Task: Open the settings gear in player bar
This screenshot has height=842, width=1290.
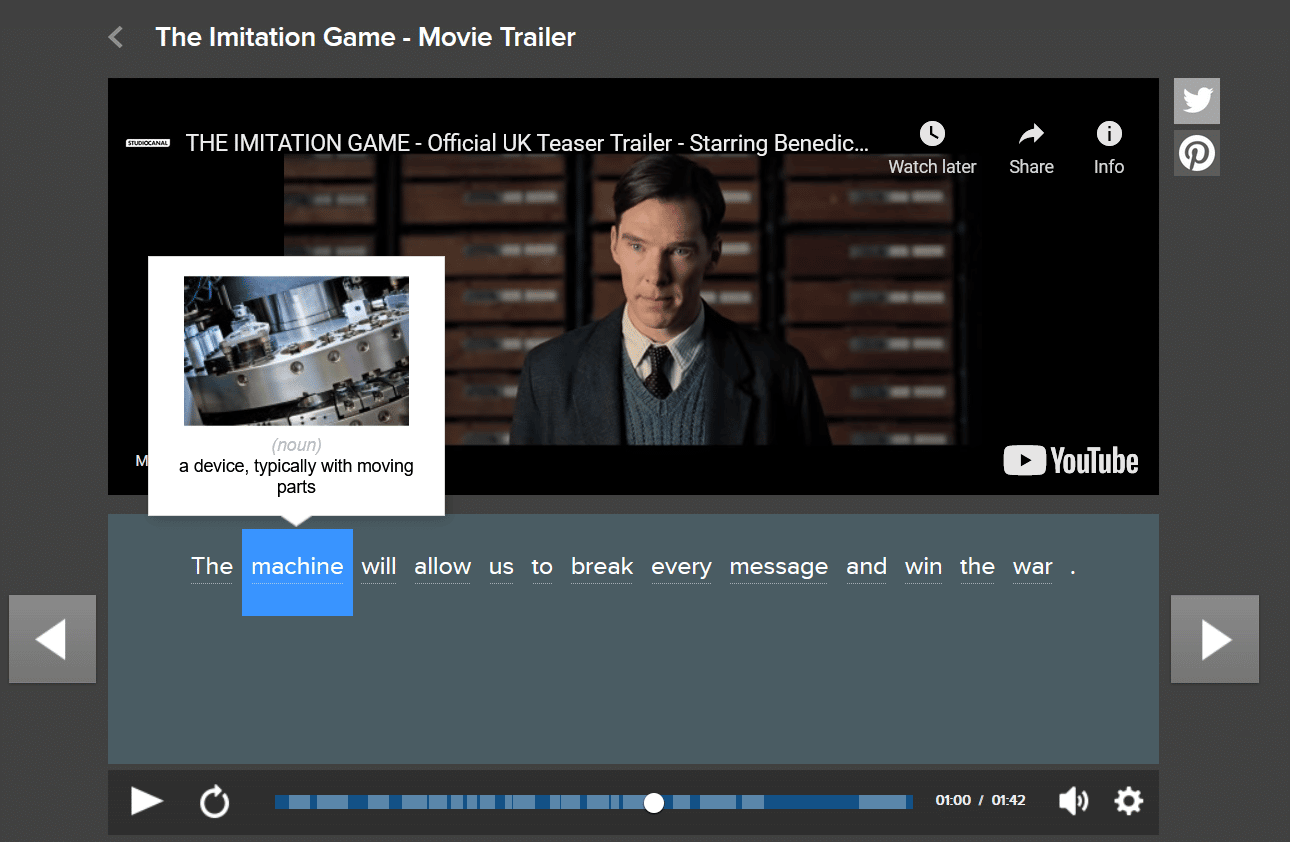Action: pyautogui.click(x=1128, y=801)
